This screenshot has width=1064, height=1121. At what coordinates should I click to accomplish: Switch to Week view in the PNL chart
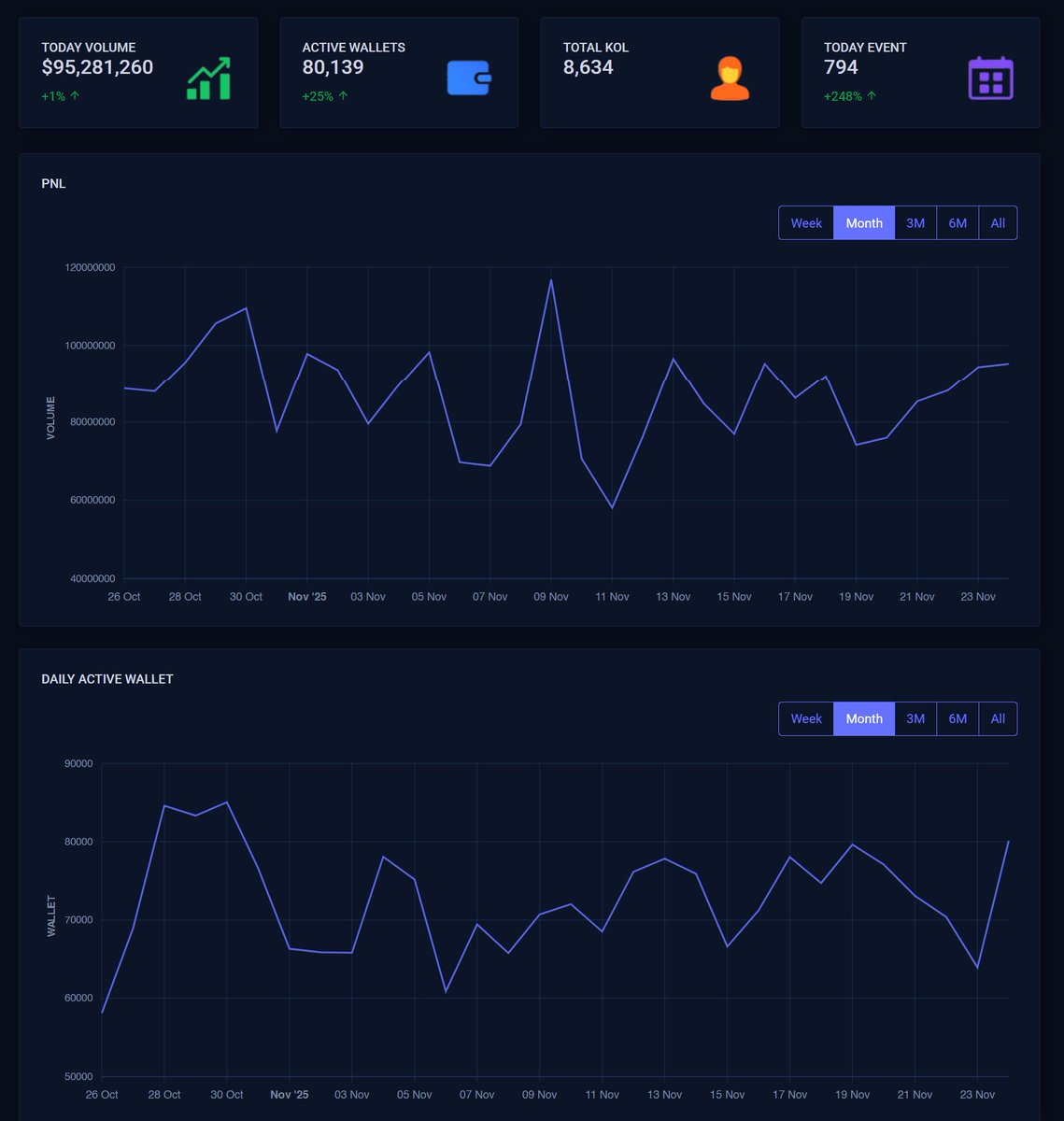coord(806,222)
